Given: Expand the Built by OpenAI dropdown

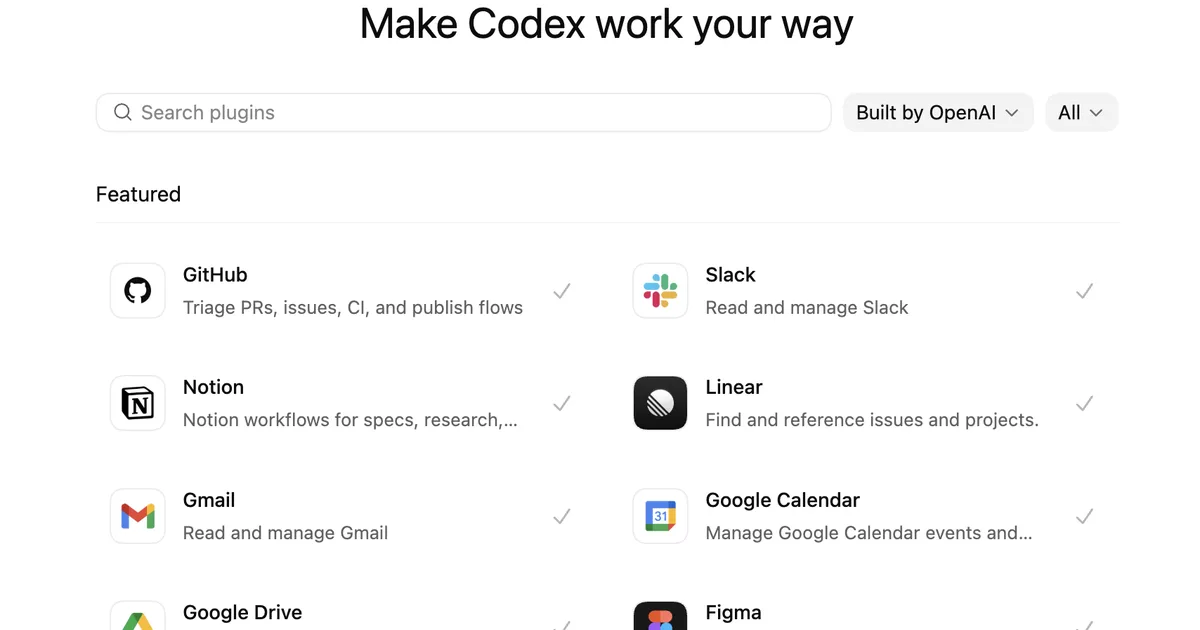Looking at the screenshot, I should [937, 112].
